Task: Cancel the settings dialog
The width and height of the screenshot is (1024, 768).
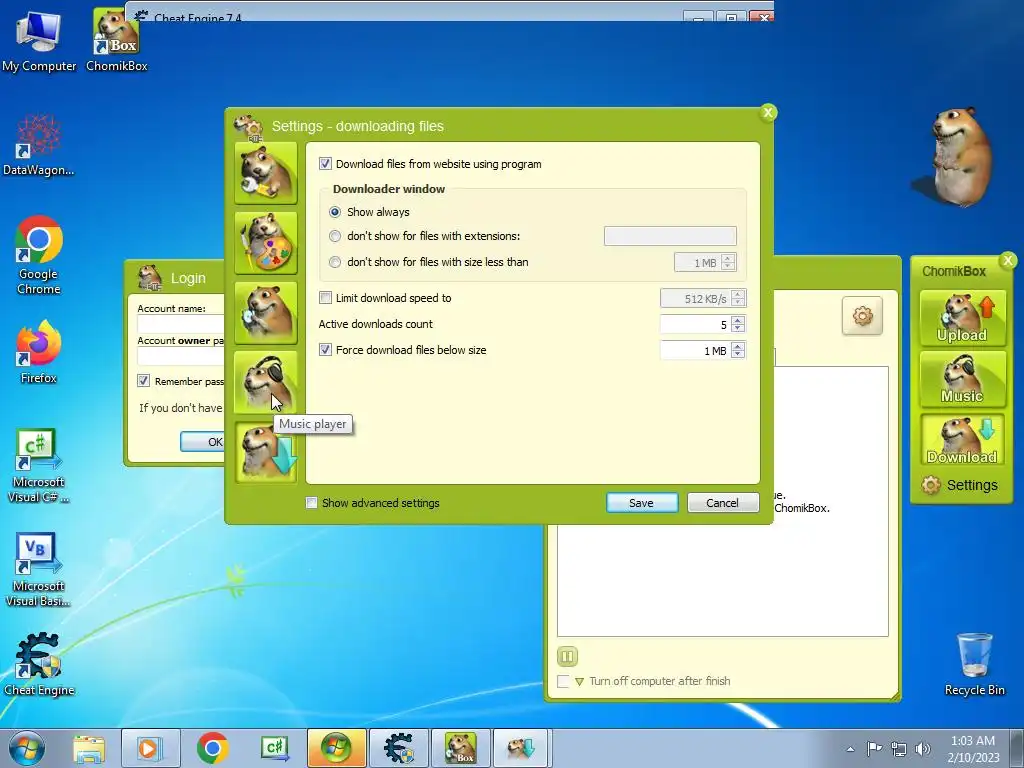Action: pos(722,503)
